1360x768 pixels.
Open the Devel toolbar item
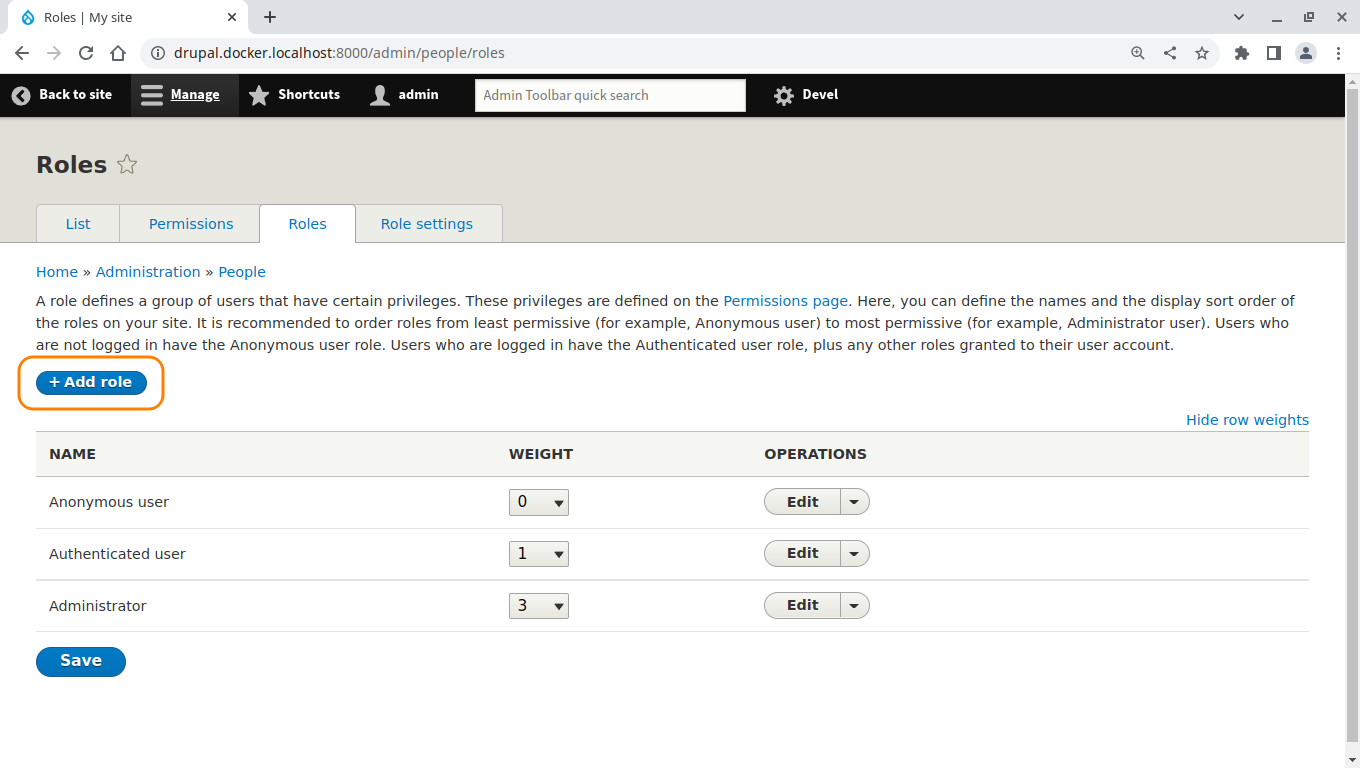tap(806, 95)
